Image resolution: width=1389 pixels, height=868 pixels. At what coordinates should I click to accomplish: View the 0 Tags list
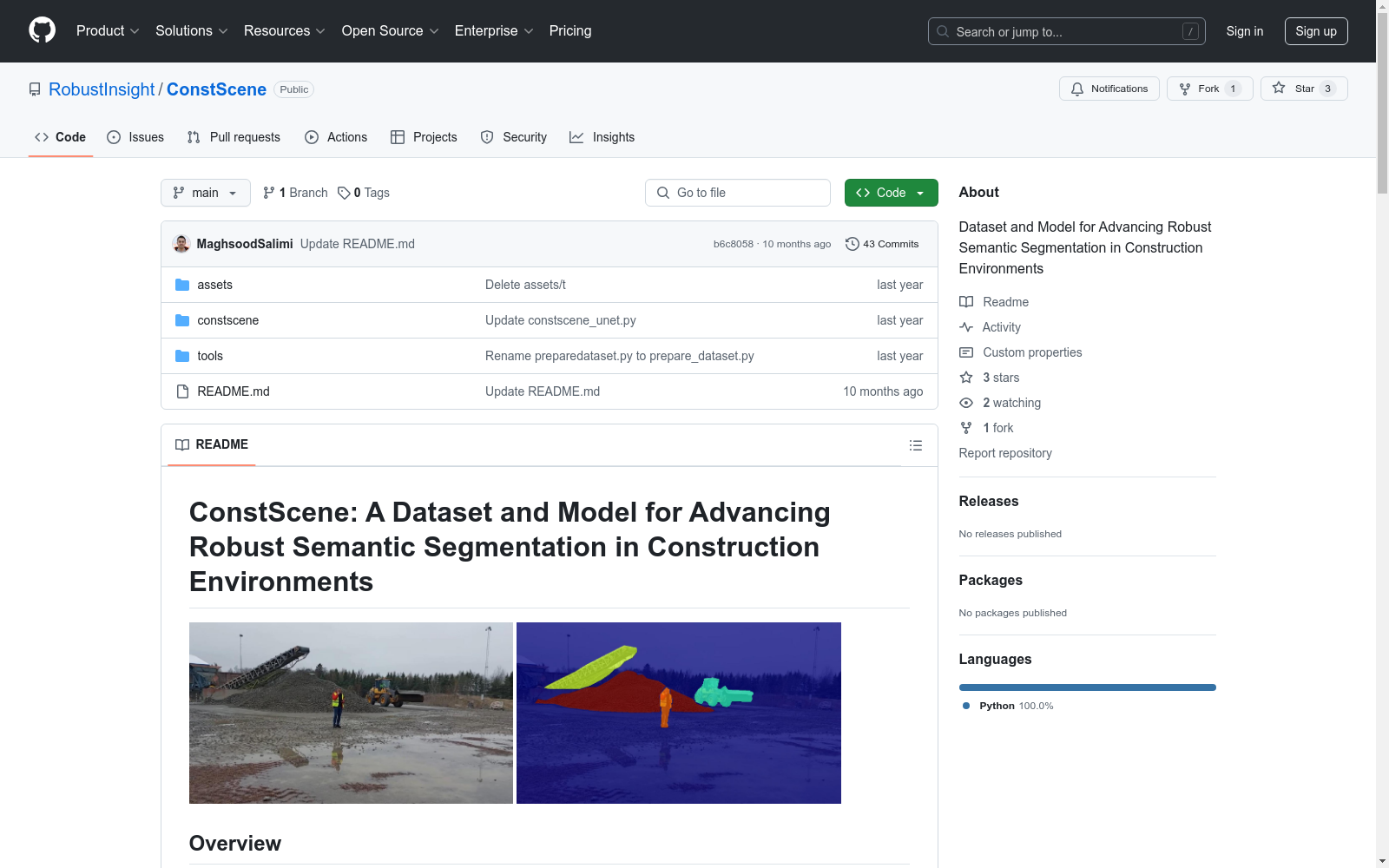tap(364, 193)
